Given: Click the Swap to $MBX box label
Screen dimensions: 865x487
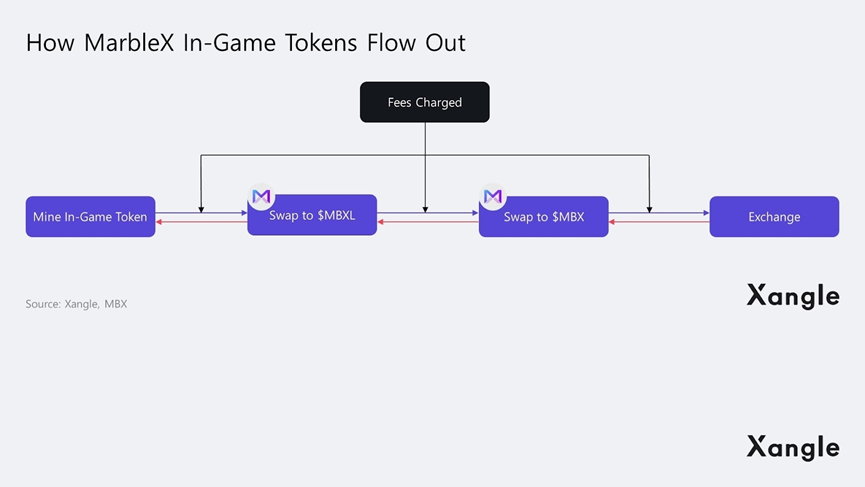Looking at the screenshot, I should (544, 217).
